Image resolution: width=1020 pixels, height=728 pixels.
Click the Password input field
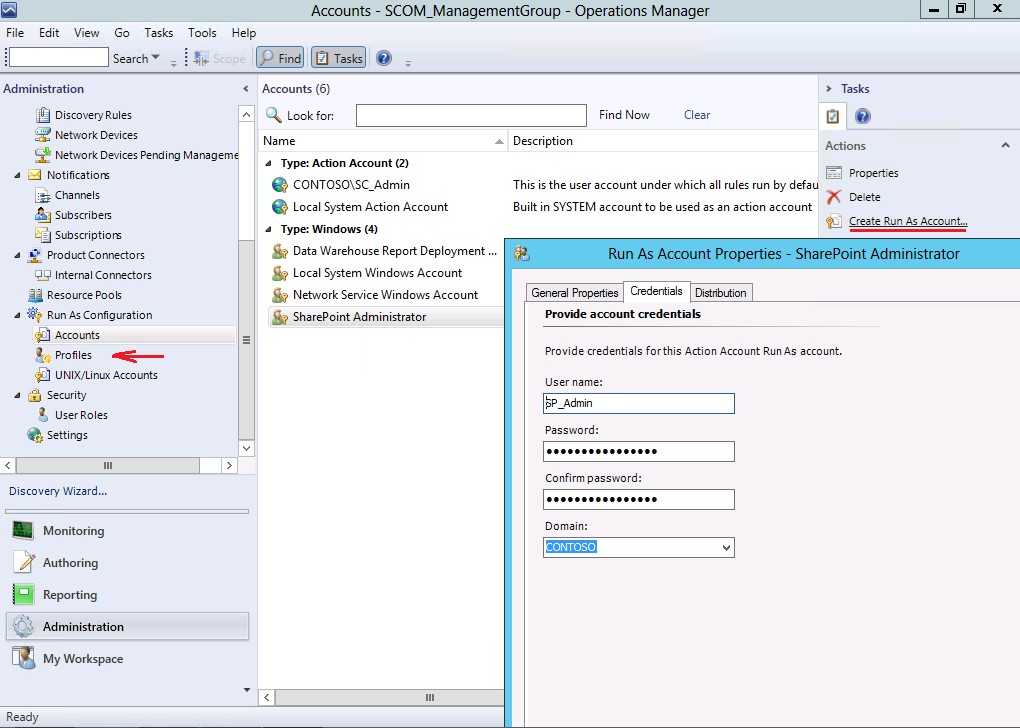click(639, 452)
